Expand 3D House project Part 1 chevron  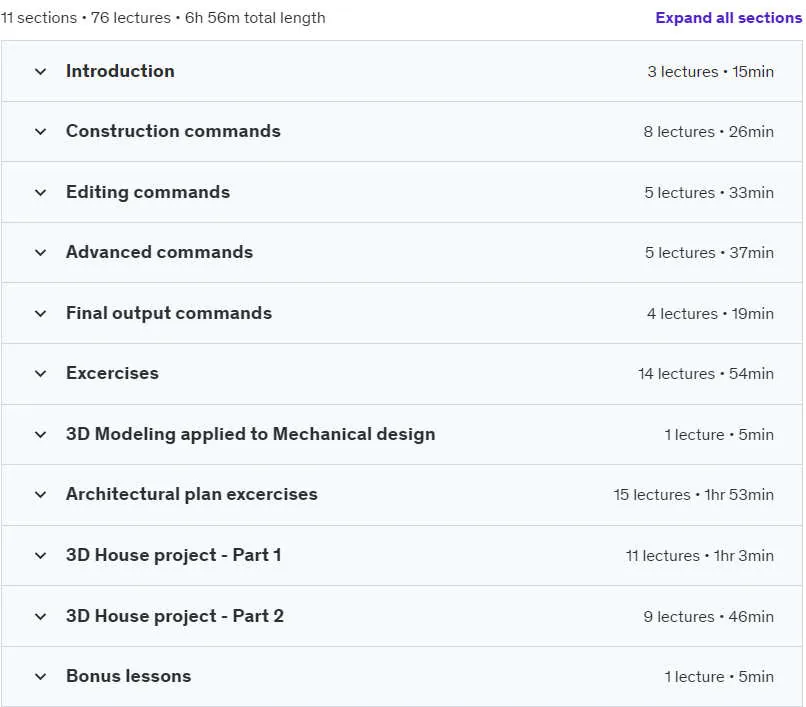coord(41,555)
